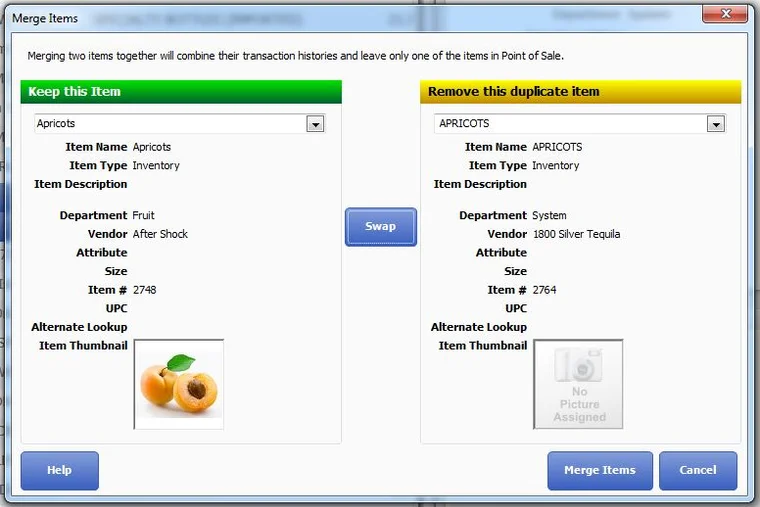Click vendor 1800 Silver Tequila

(x=576, y=234)
